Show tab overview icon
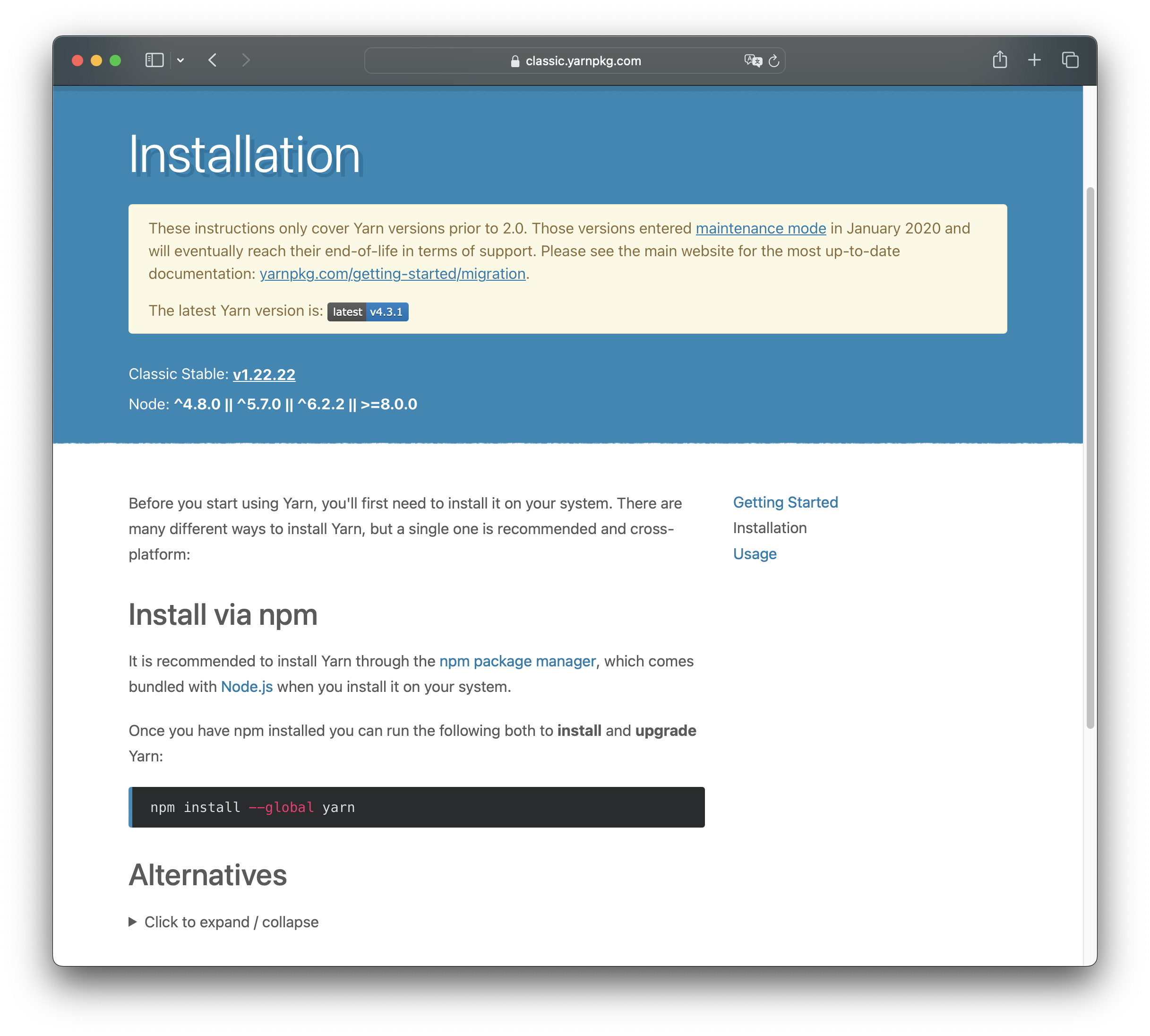 point(1070,60)
